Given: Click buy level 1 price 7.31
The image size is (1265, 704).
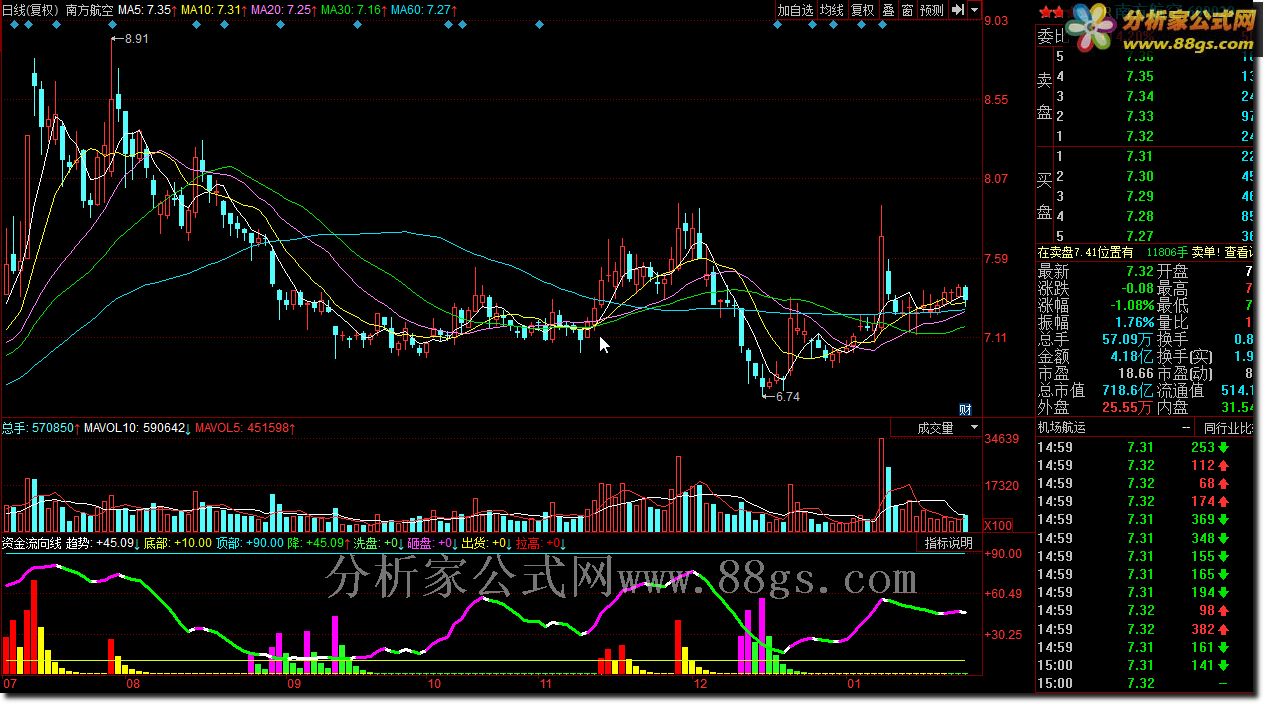Looking at the screenshot, I should pos(1140,156).
